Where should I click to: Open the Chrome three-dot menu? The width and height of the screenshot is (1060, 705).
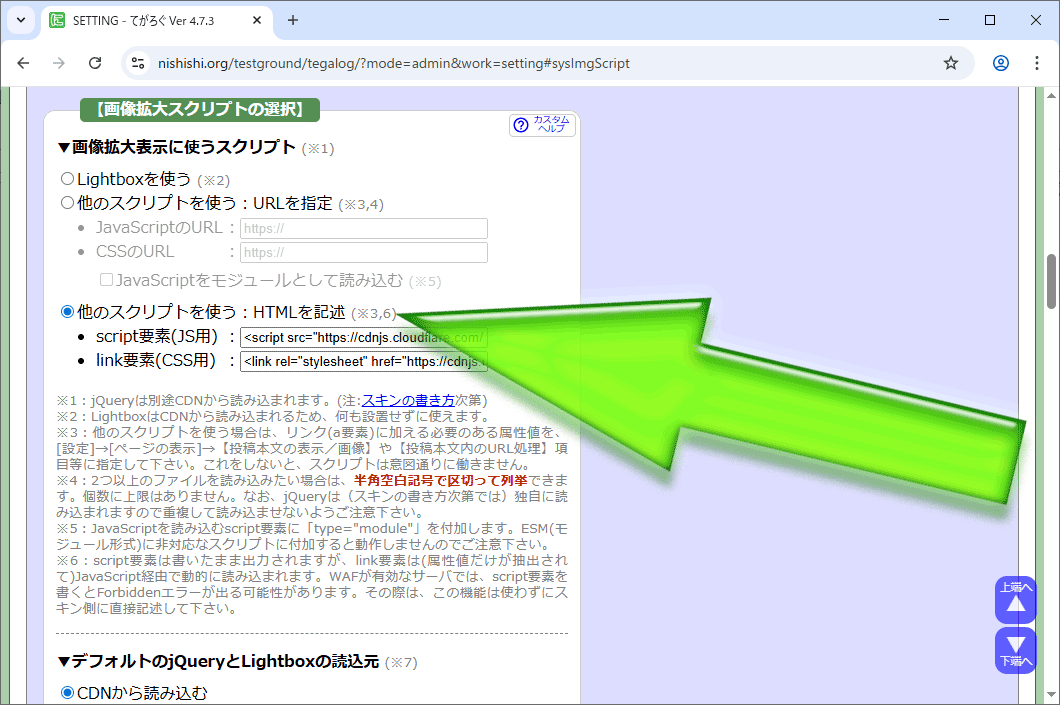point(1035,63)
